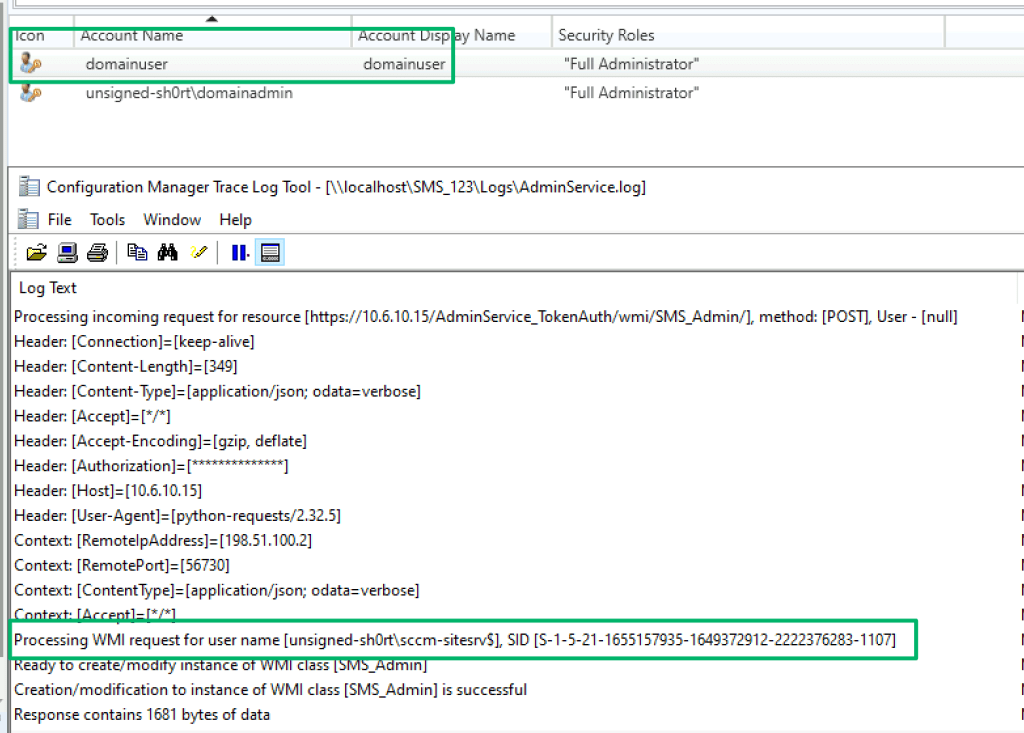Select the log line about sccm-sitesrv$ WMI request
Viewport: 1024px width, 733px height.
(455, 640)
